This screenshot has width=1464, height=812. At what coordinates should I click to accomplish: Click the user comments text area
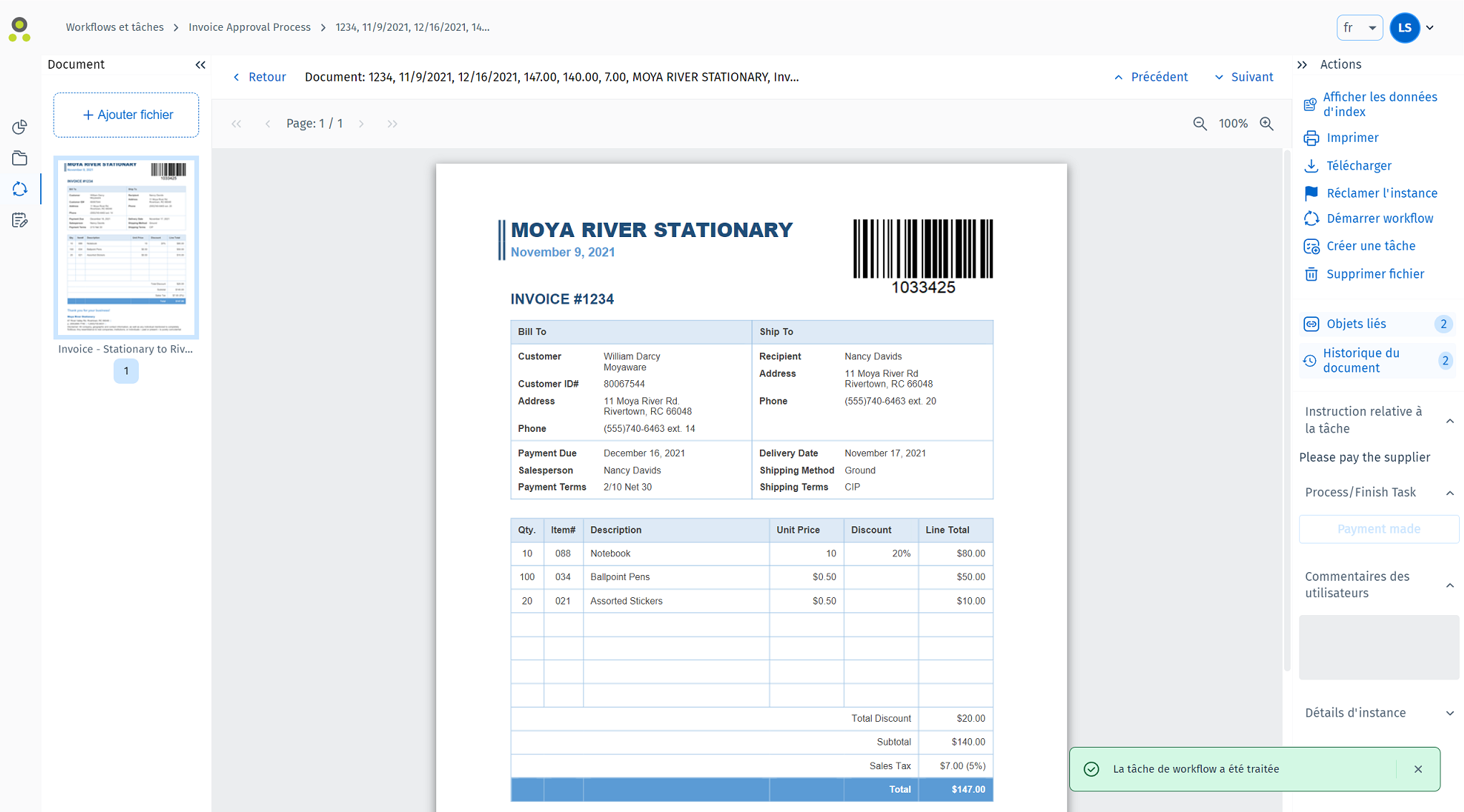(x=1378, y=647)
